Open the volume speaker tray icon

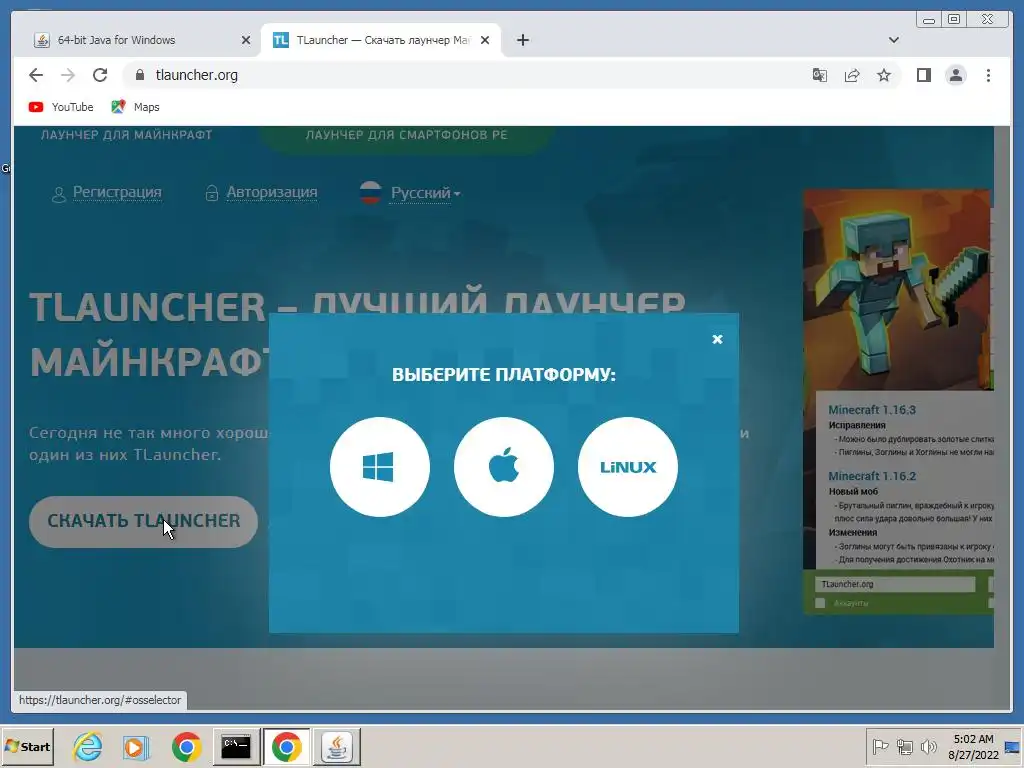[x=928, y=746]
